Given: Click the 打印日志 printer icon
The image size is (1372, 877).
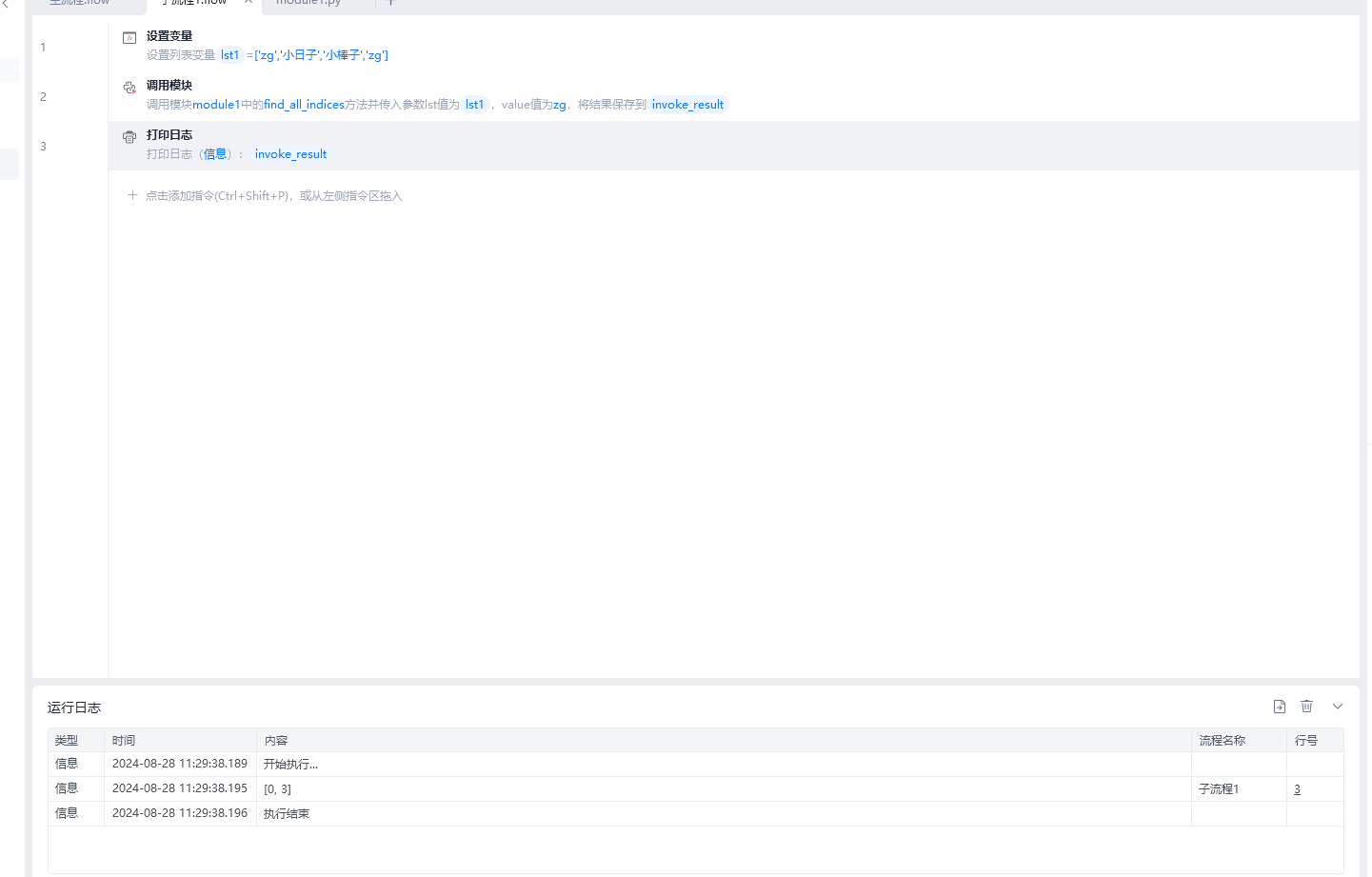Looking at the screenshot, I should point(129,137).
